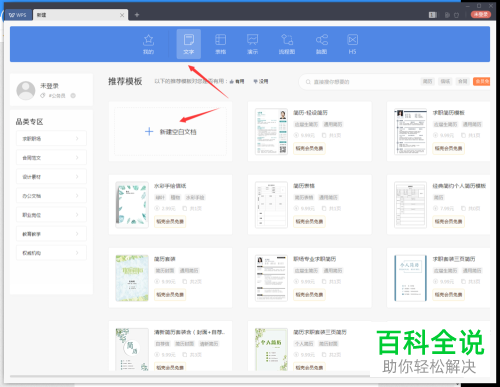Open the 我的 star icon section
The width and height of the screenshot is (500, 387).
[x=148, y=44]
